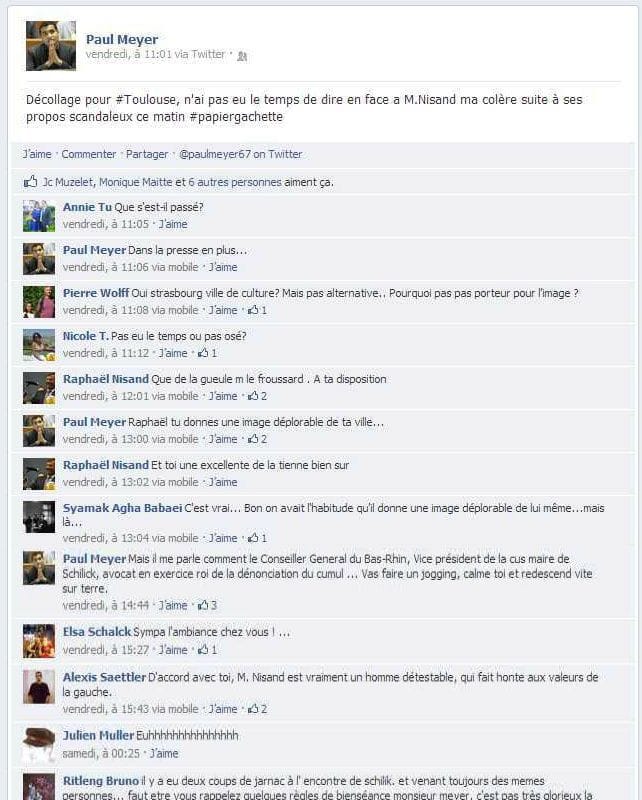Click the like-count thumb under Paul Meyer's 14:44 comment
This screenshot has height=800, width=642.
tap(203, 605)
